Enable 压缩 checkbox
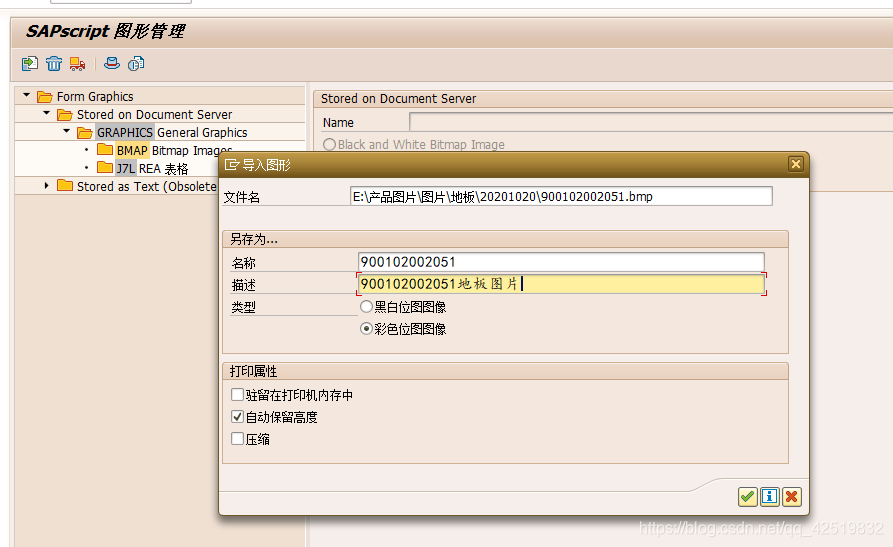 click(237, 438)
